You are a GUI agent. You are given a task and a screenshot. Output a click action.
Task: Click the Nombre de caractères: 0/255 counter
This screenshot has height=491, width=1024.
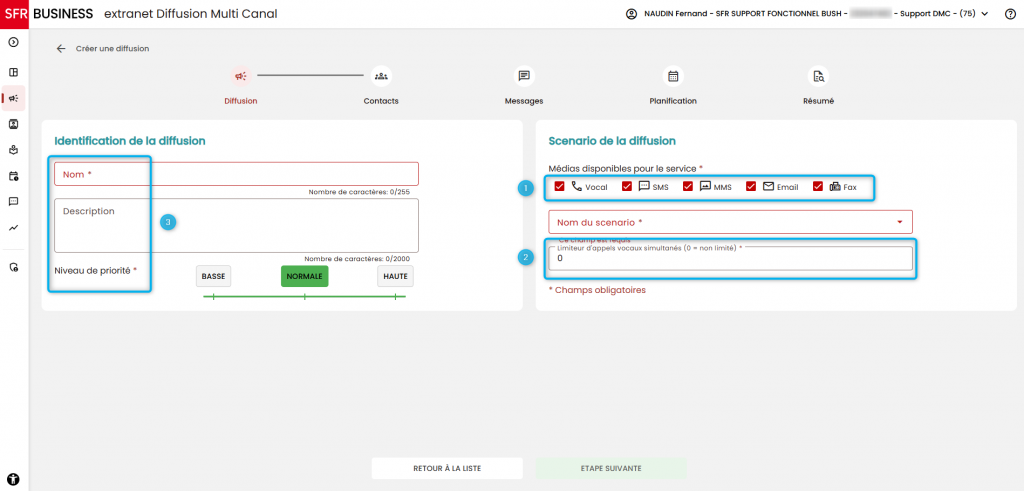coord(360,192)
